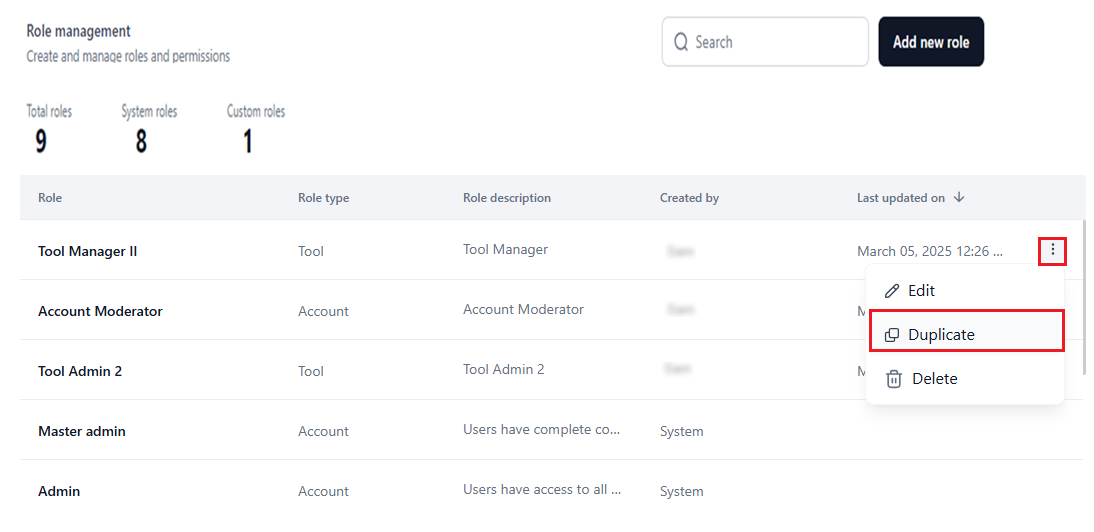This screenshot has height=532, width=1094.
Task: Click the Role description column header
Action: tap(506, 198)
